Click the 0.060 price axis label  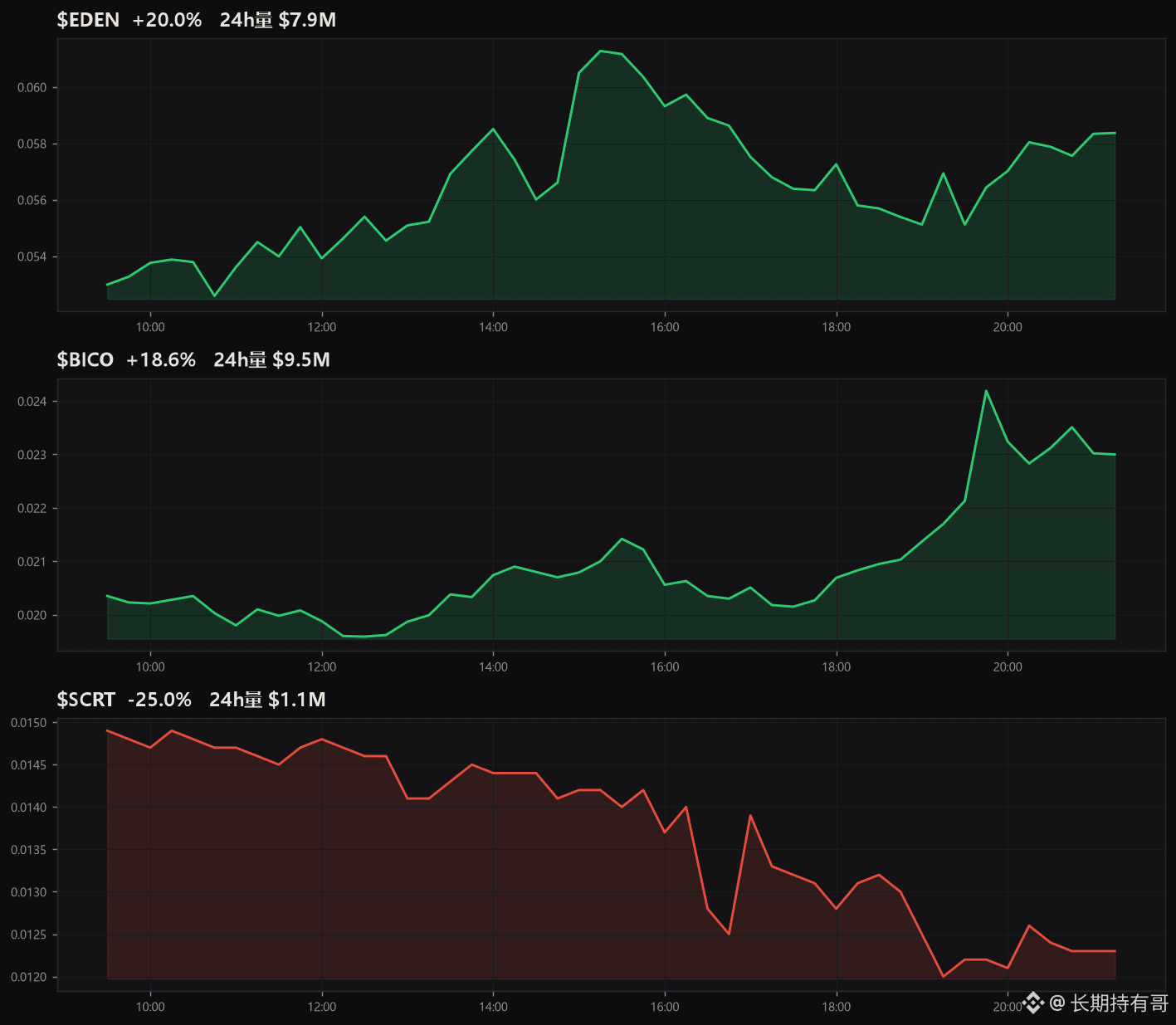(x=32, y=87)
